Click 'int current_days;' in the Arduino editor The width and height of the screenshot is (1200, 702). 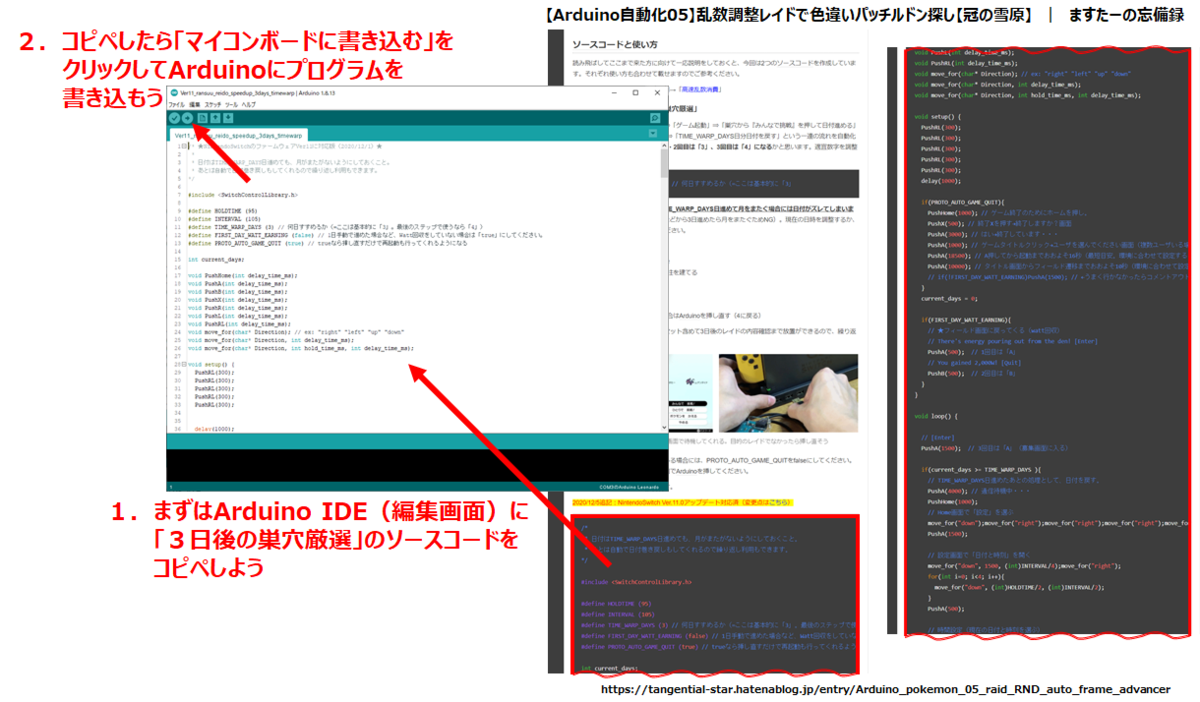point(216,260)
